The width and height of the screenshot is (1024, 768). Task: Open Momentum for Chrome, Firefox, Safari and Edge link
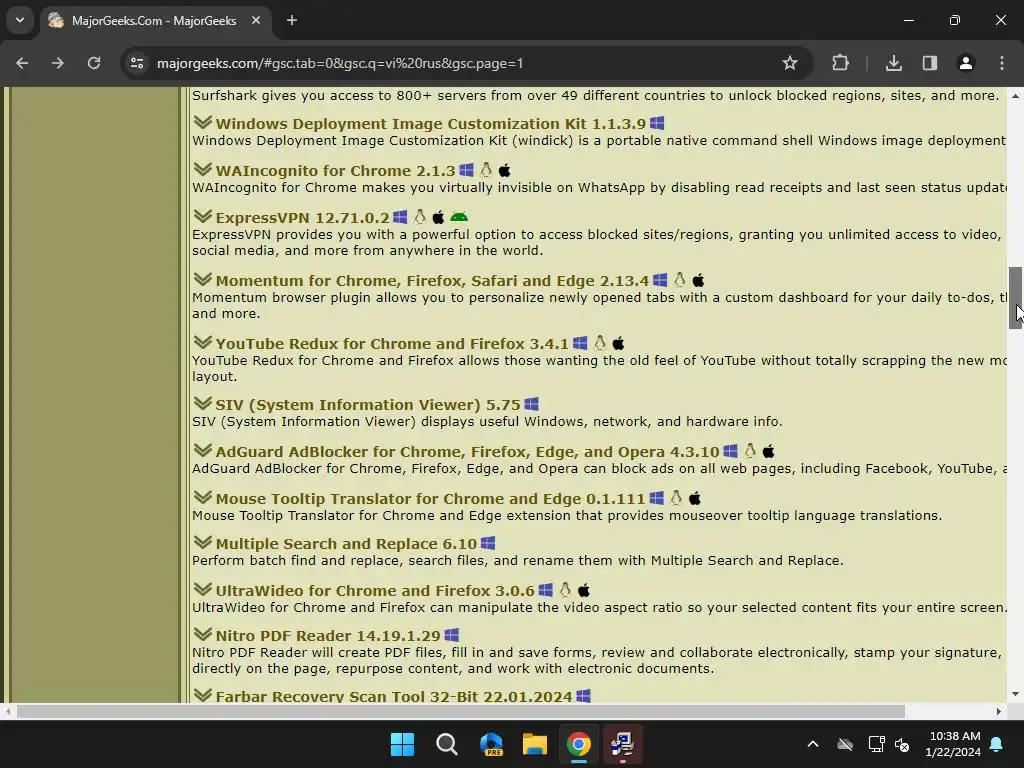[x=432, y=281]
